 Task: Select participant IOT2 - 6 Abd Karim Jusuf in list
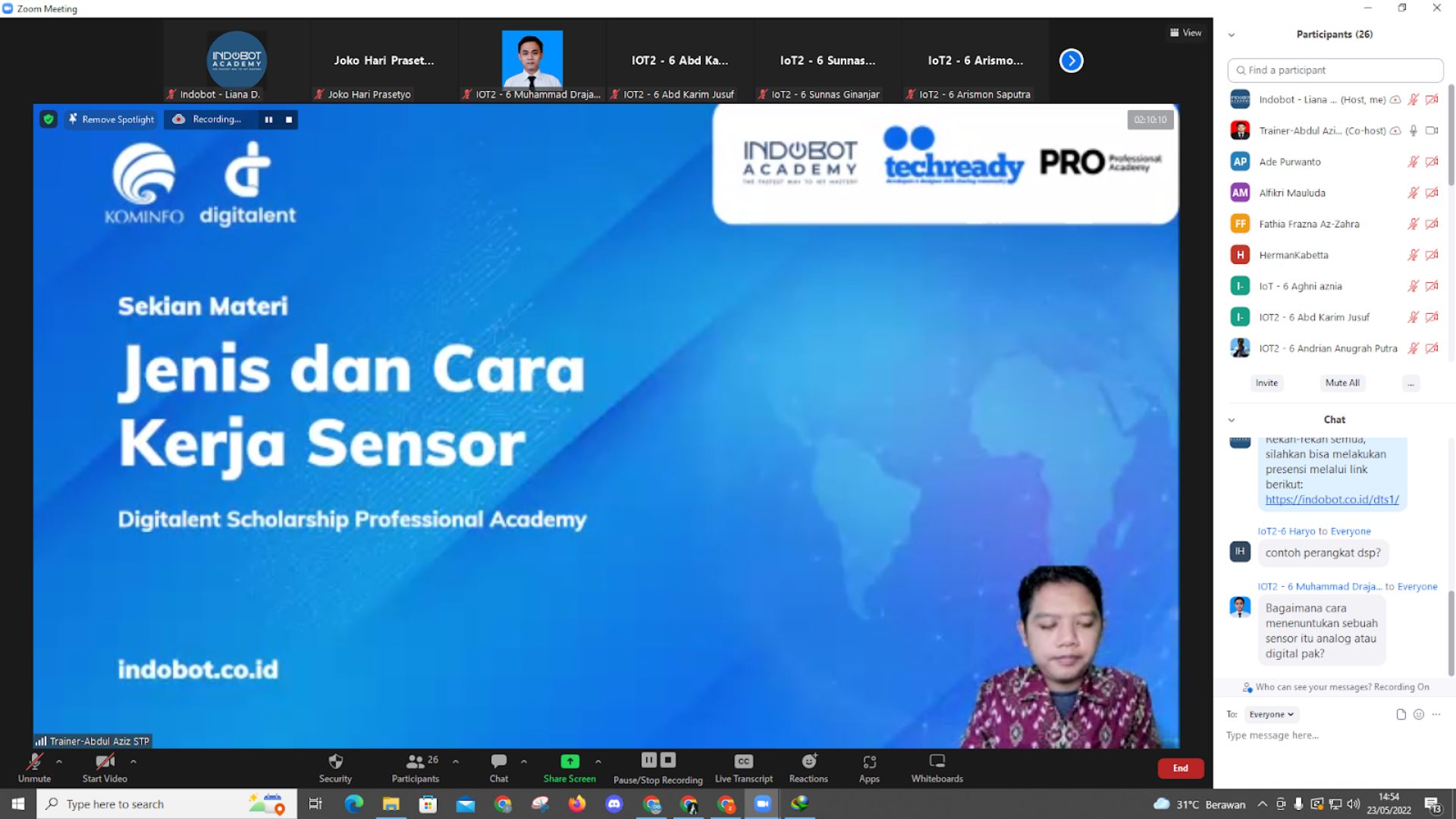1335,317
